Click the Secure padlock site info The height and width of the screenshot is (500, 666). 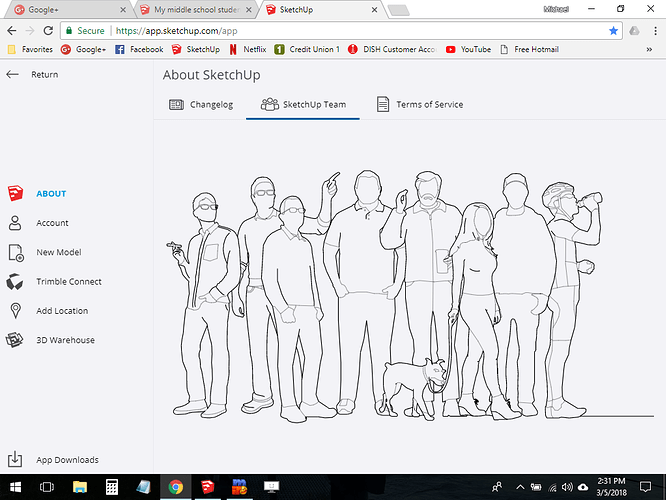85,31
